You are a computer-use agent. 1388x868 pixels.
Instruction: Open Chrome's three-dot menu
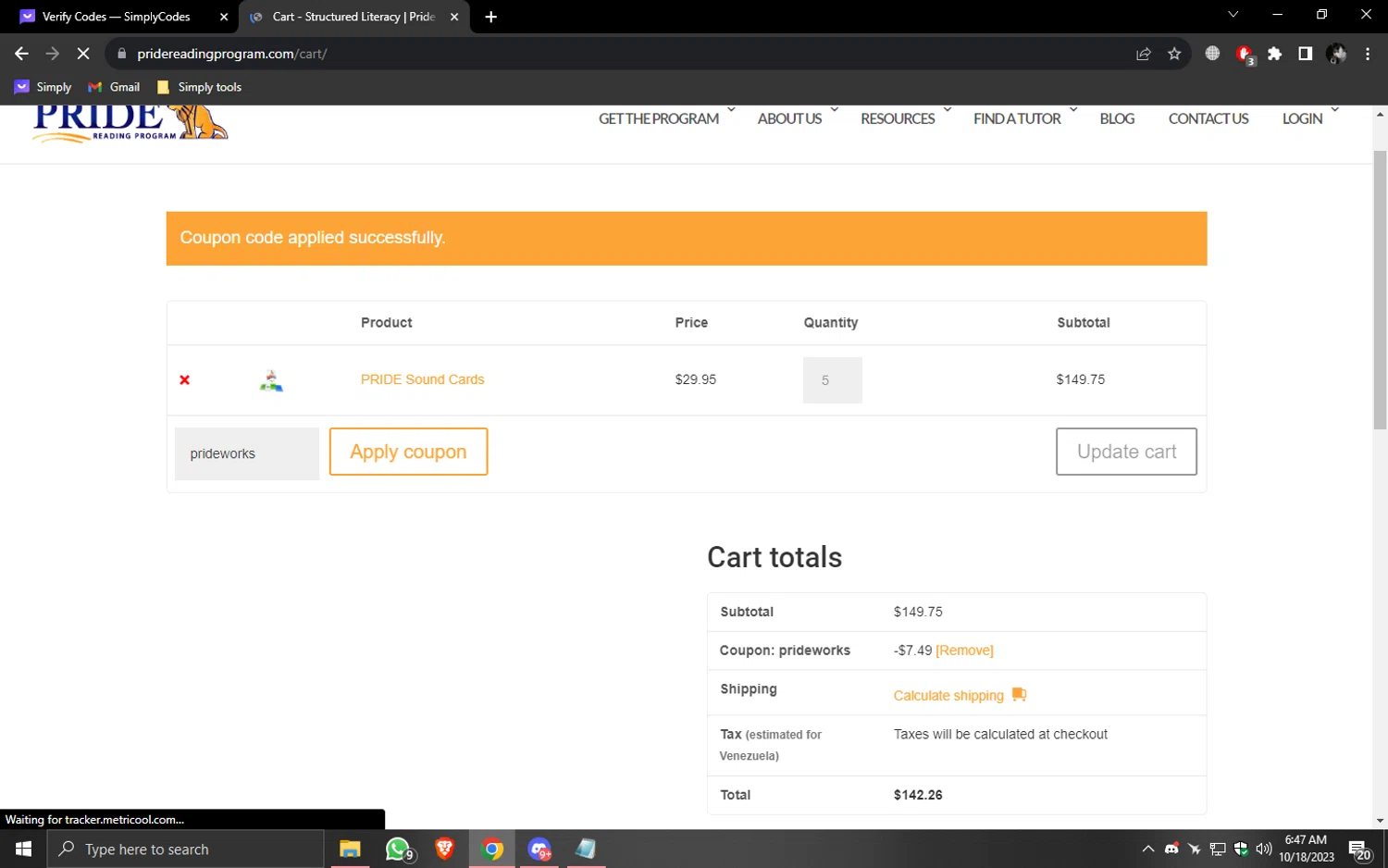pyautogui.click(x=1368, y=54)
